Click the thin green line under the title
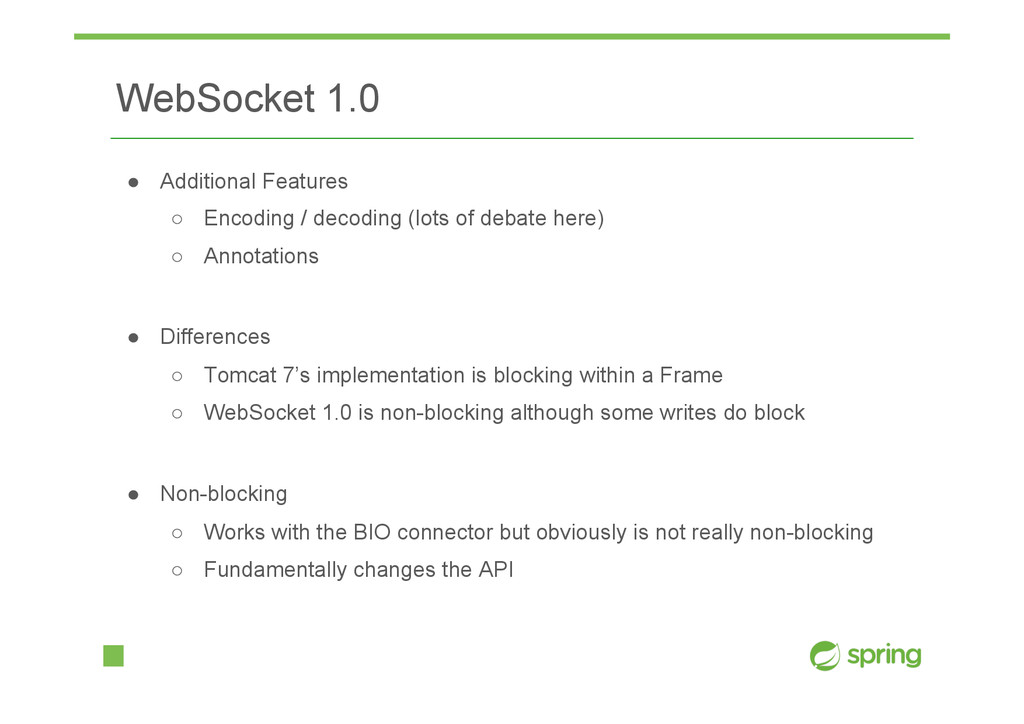The width and height of the screenshot is (1024, 724). (512, 138)
